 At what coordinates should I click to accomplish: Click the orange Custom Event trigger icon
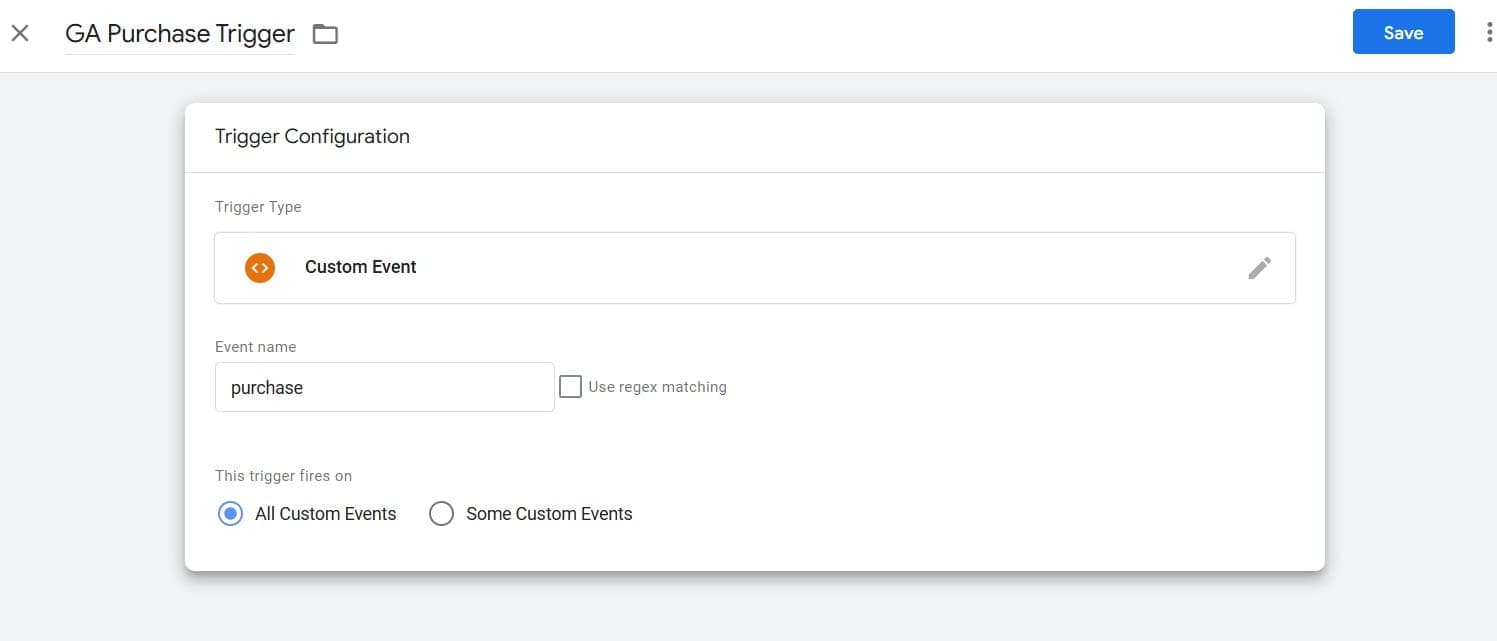coord(259,267)
